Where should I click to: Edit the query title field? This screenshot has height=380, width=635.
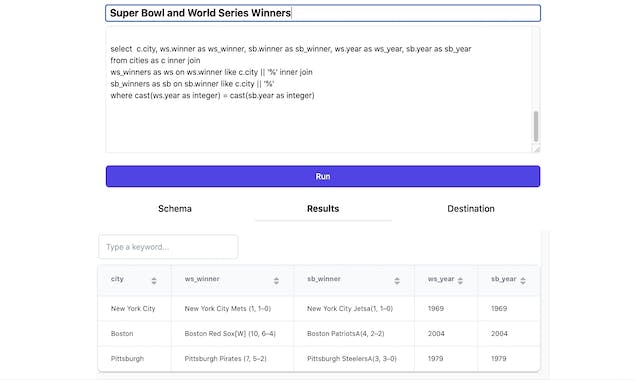[x=323, y=13]
